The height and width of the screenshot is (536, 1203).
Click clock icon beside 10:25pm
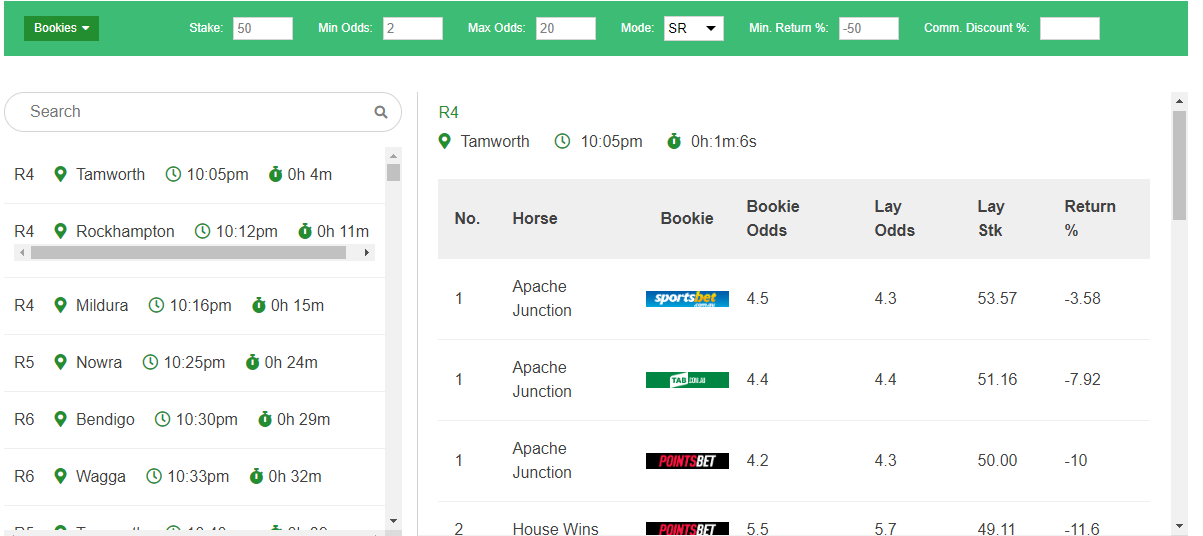[150, 362]
